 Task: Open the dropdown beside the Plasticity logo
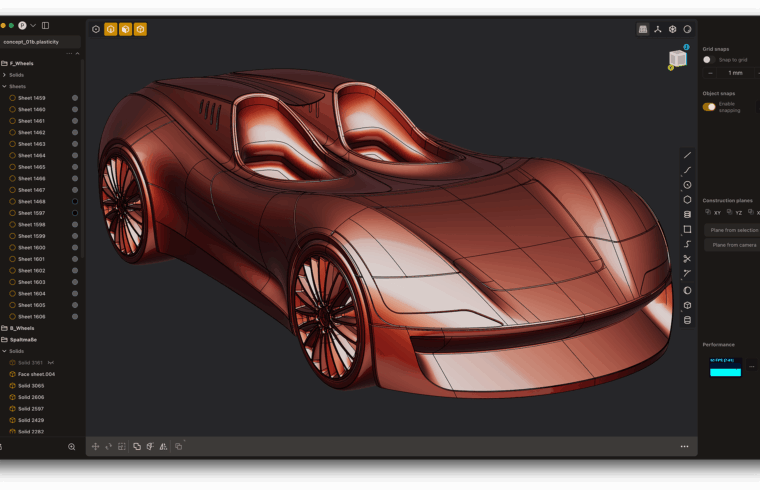33,25
